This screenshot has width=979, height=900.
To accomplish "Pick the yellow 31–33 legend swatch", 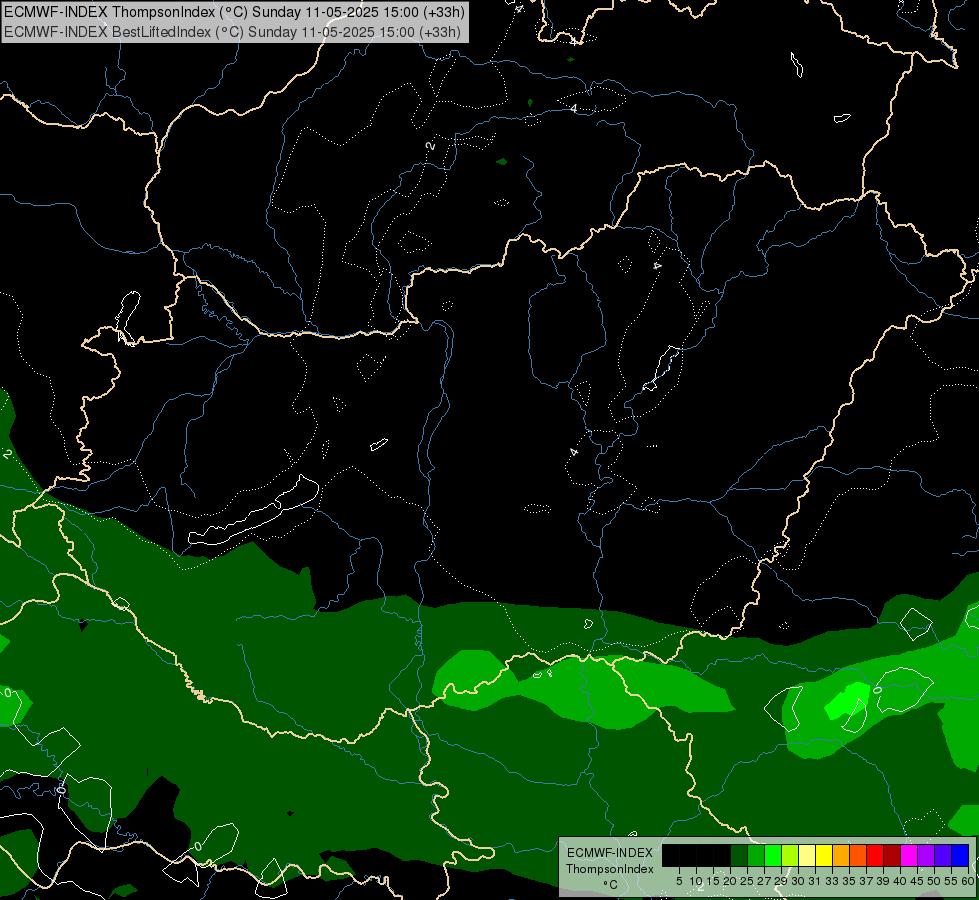I will tap(824, 855).
